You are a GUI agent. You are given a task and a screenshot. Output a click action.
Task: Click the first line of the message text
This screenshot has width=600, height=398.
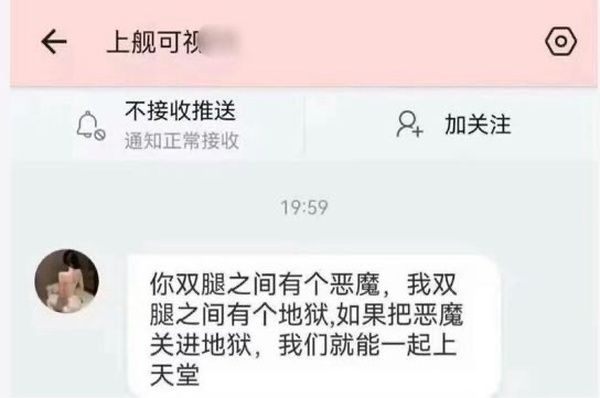click(x=303, y=284)
